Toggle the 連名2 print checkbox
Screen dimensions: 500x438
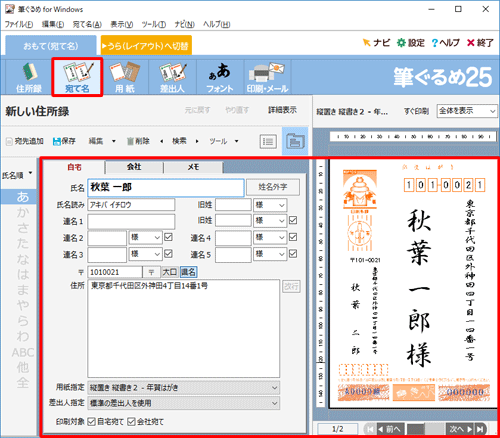(168, 237)
